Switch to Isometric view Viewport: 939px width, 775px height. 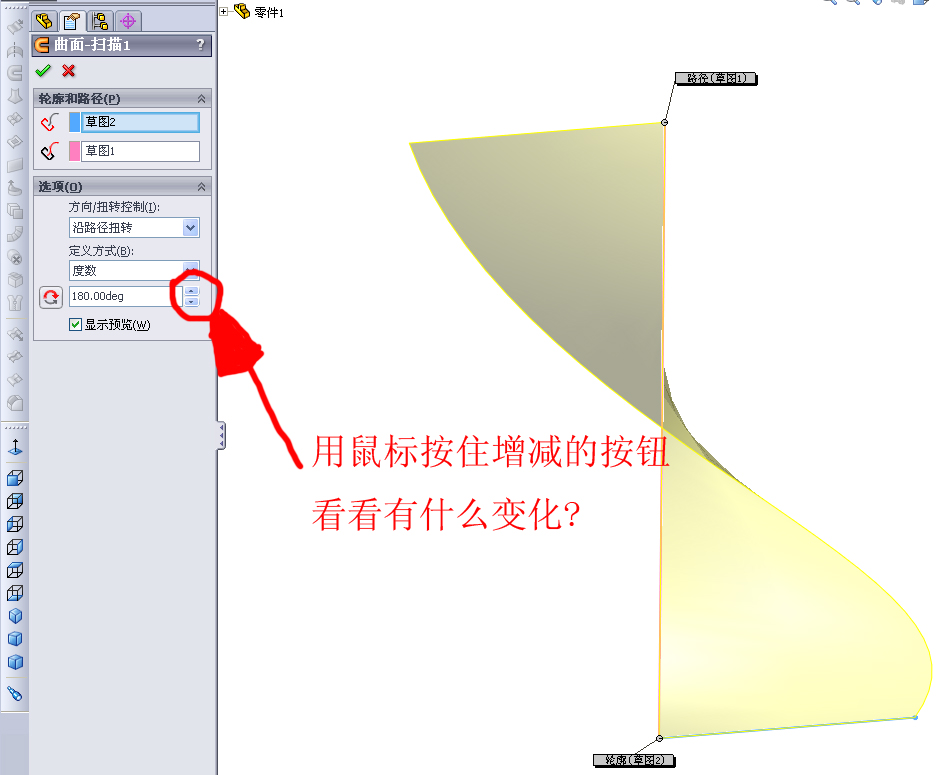pyautogui.click(x=15, y=616)
